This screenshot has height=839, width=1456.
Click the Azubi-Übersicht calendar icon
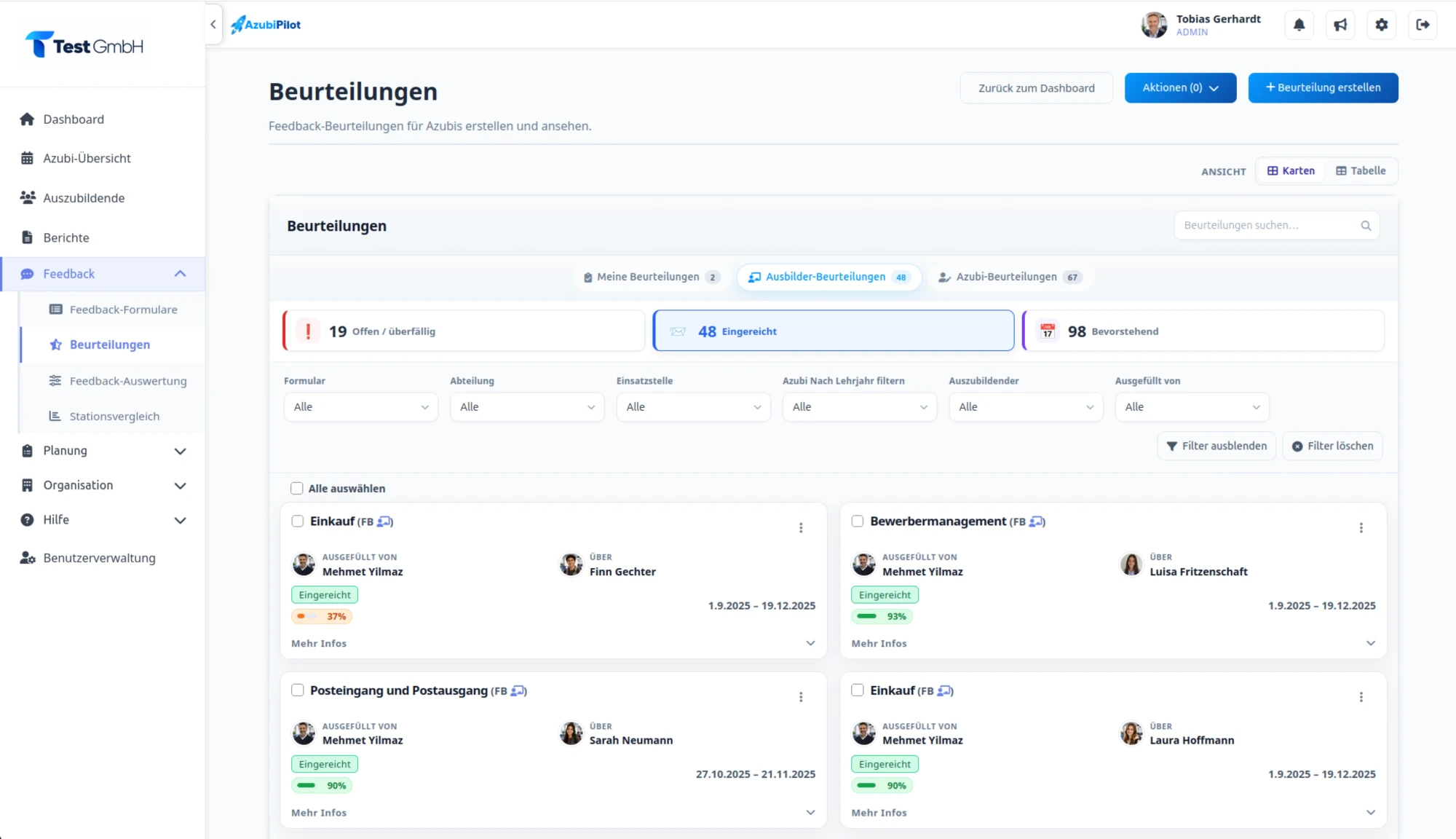pyautogui.click(x=27, y=158)
